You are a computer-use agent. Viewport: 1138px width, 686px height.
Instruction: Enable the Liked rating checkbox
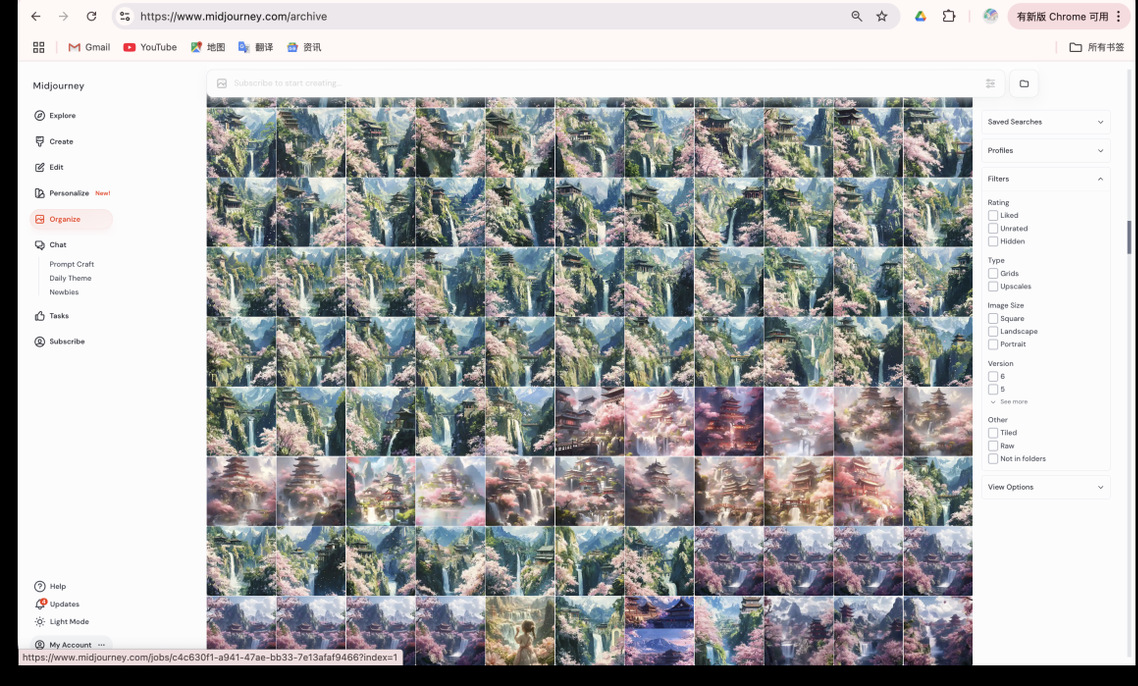pyautogui.click(x=993, y=216)
